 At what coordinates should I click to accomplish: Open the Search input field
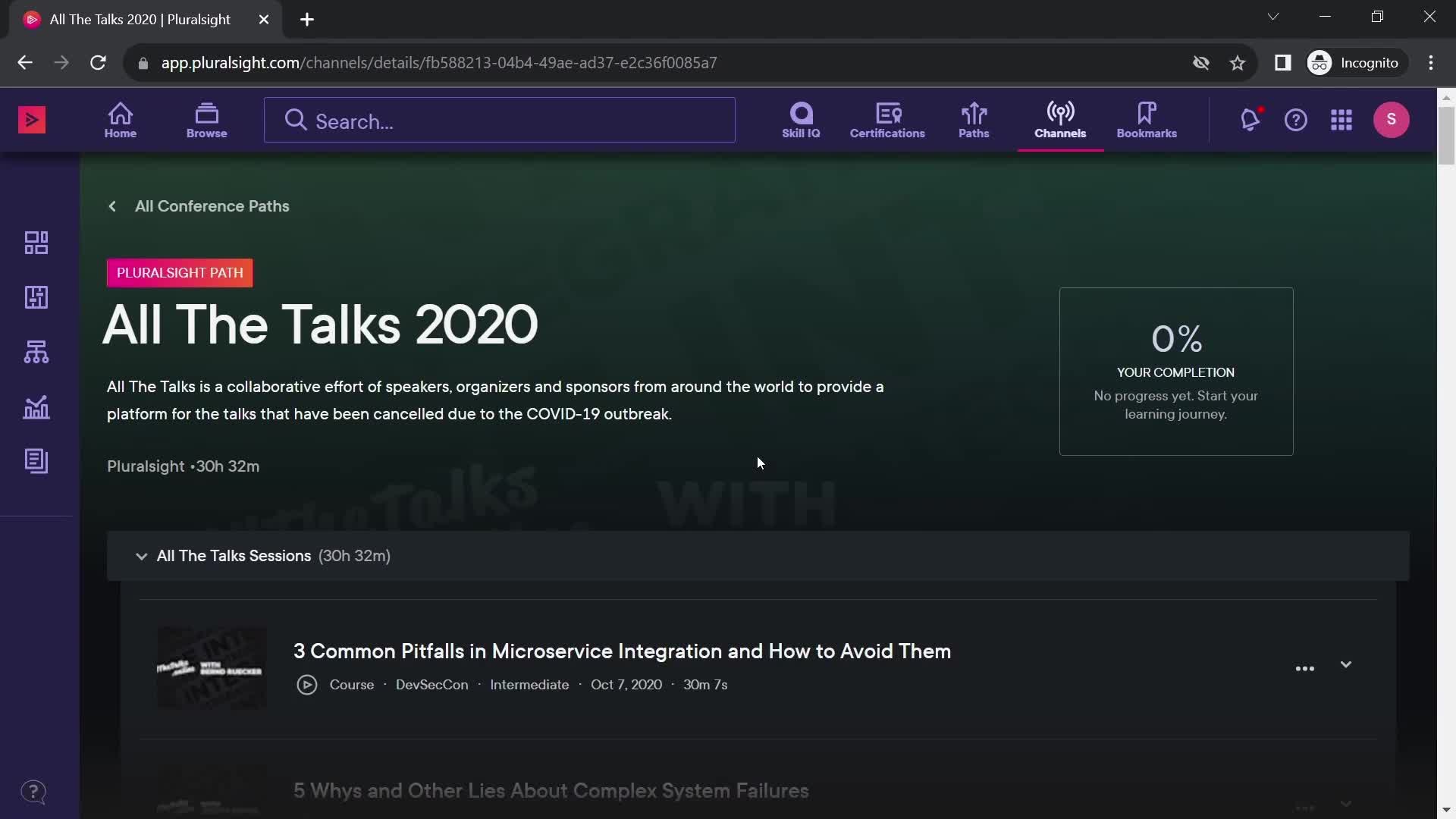tap(499, 120)
